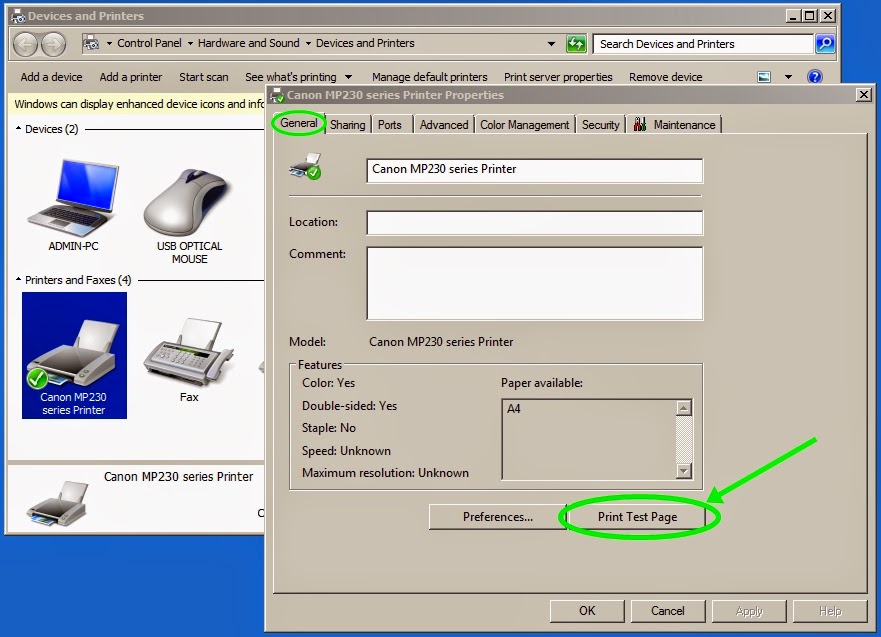
Task: Open the address bar history dropdown
Action: pyautogui.click(x=551, y=44)
